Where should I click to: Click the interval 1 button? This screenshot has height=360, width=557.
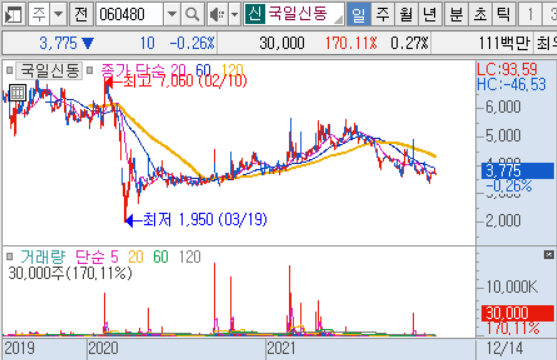click(x=530, y=15)
